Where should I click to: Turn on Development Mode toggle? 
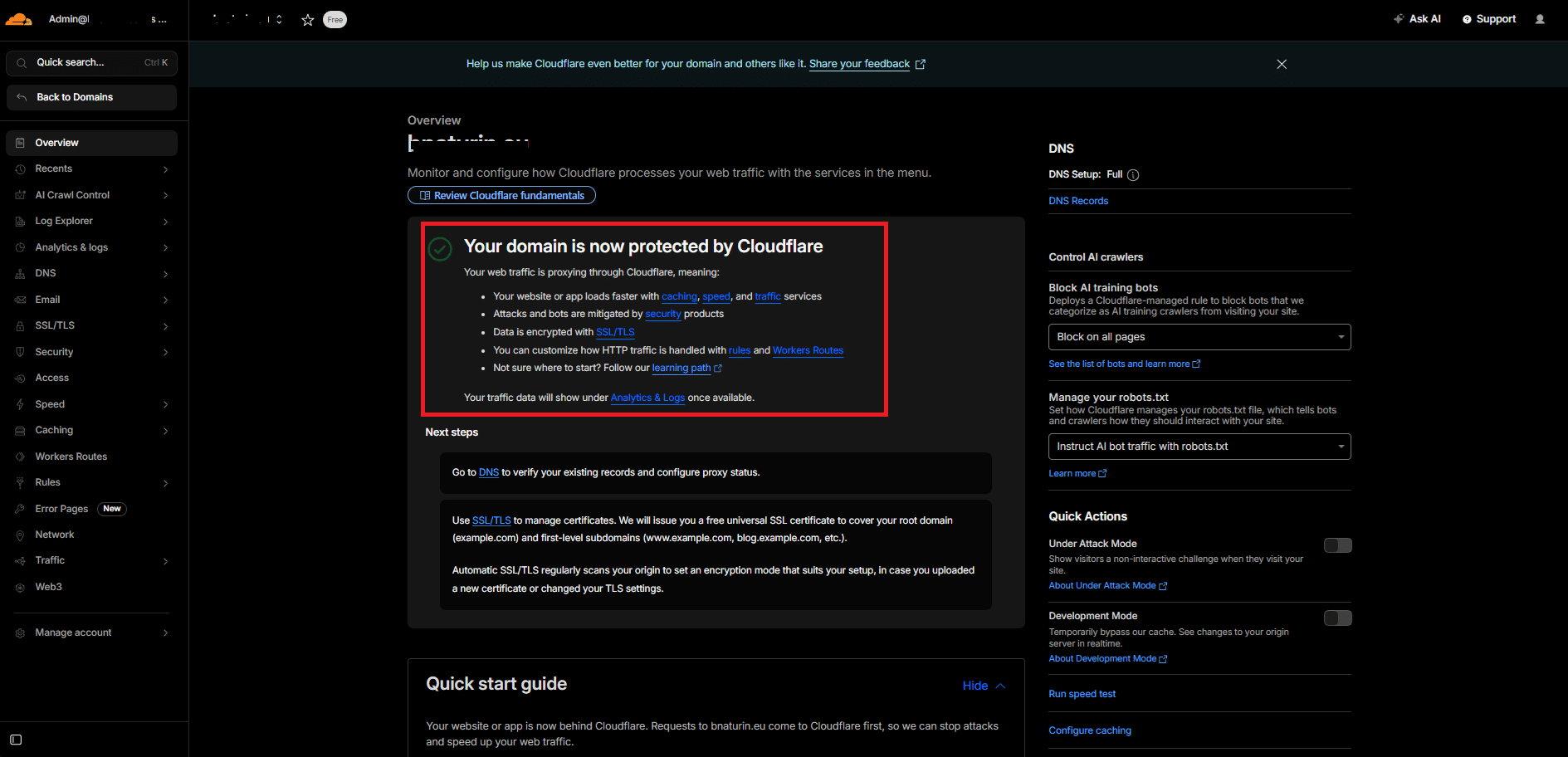1337,618
